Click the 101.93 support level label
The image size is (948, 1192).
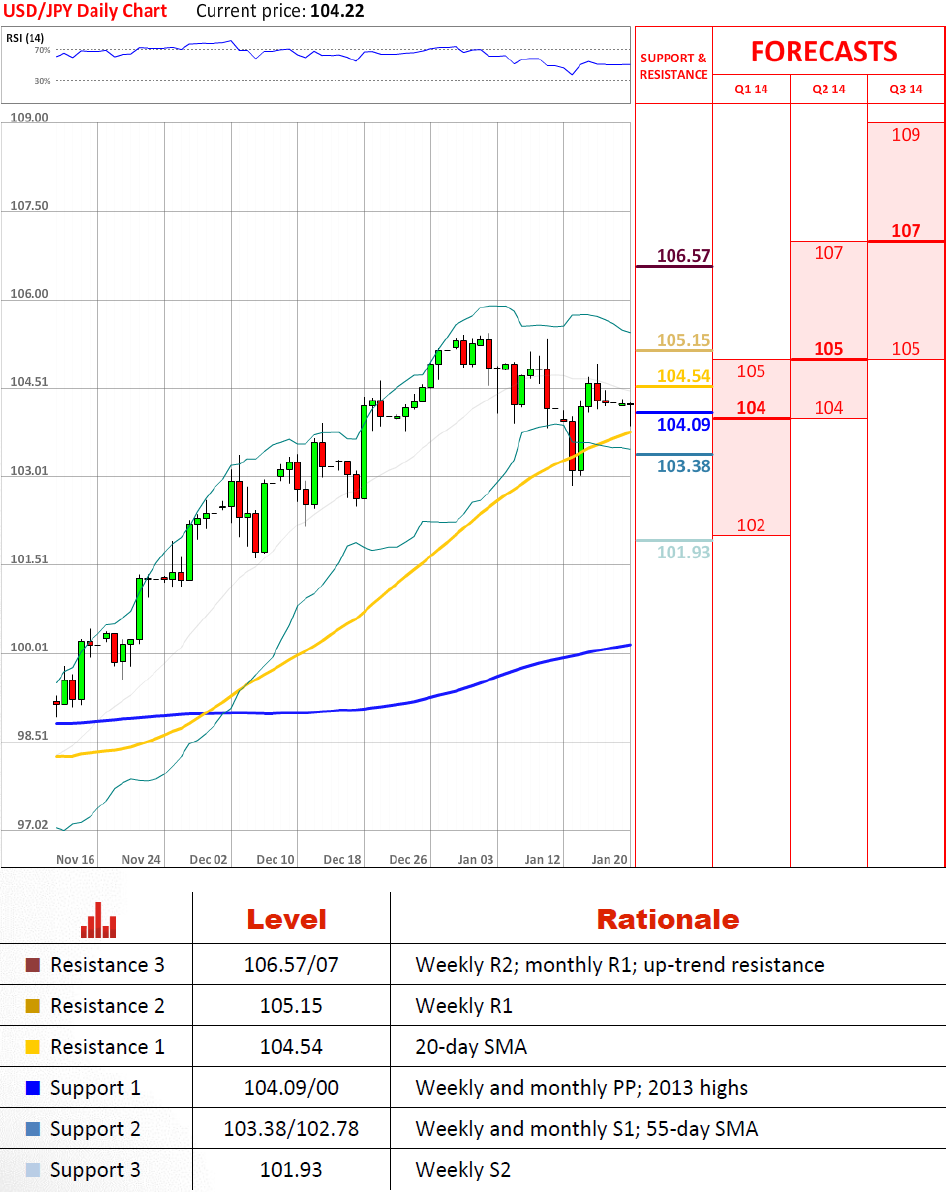pyautogui.click(x=683, y=552)
